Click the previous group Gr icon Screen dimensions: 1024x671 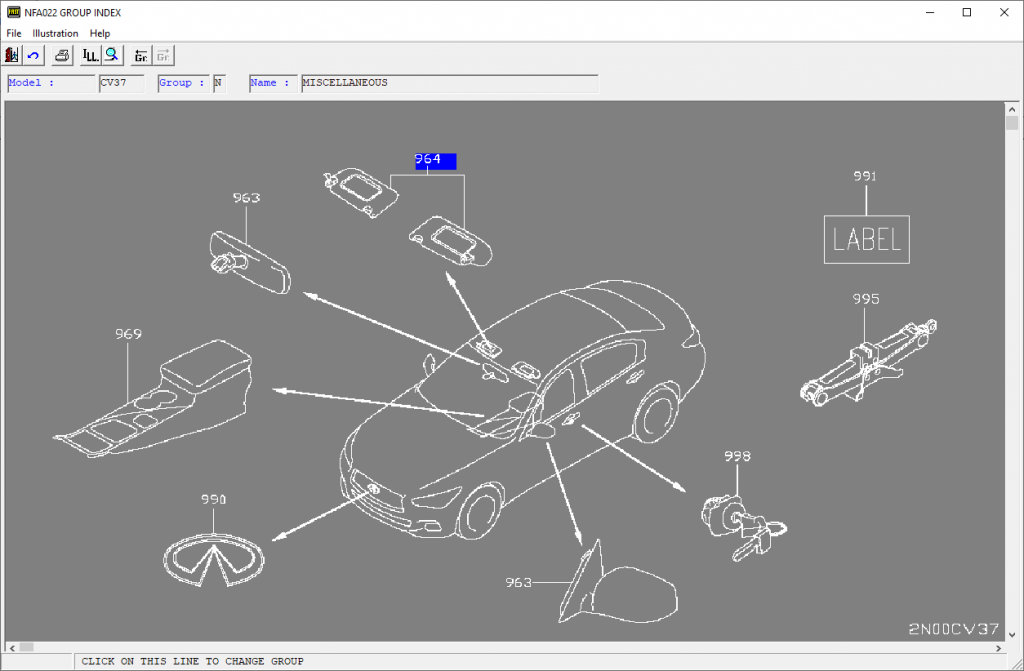coord(140,55)
